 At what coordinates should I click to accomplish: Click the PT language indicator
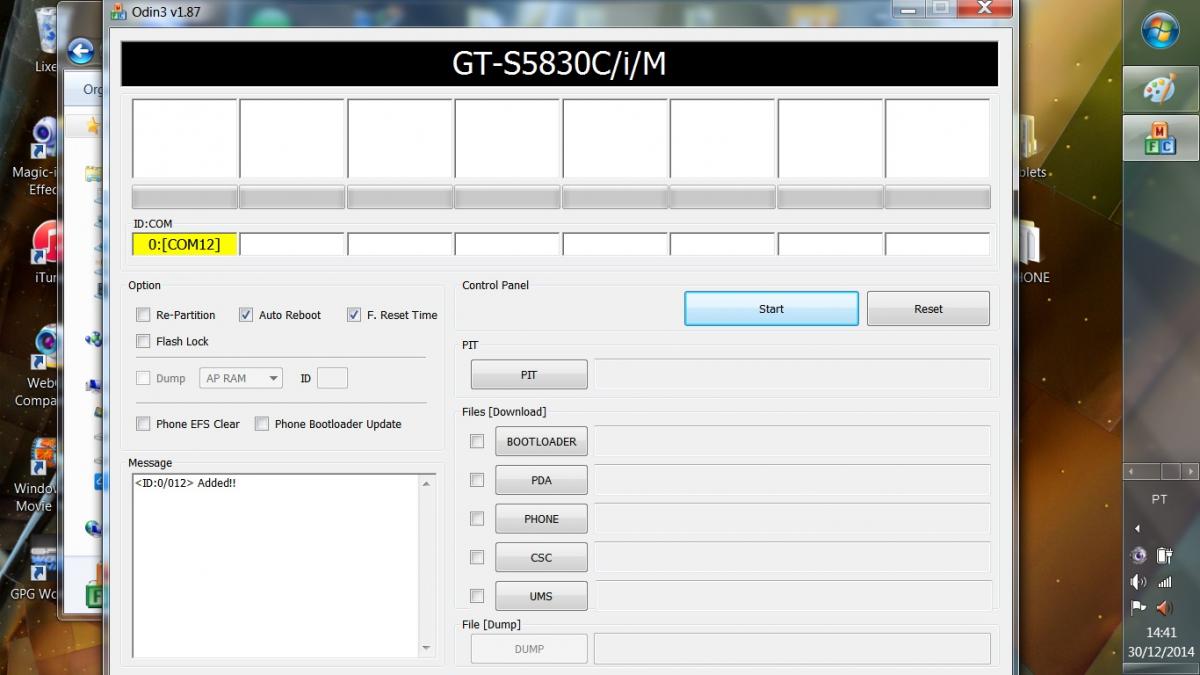pyautogui.click(x=1159, y=499)
